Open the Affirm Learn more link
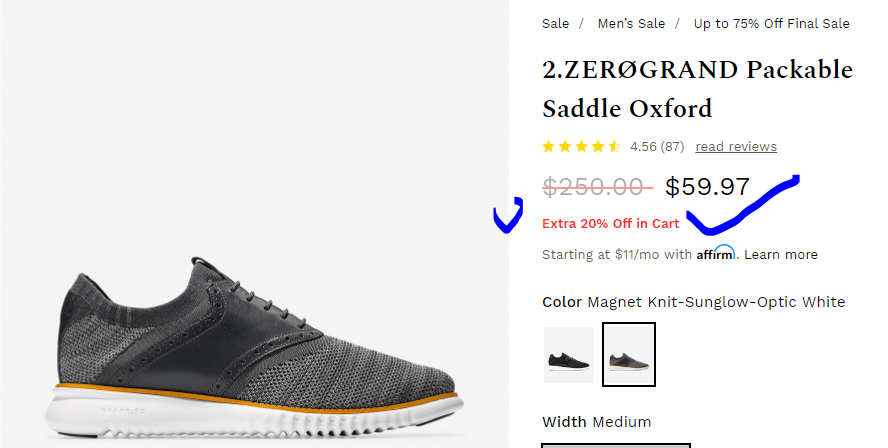888x448 pixels. [780, 255]
